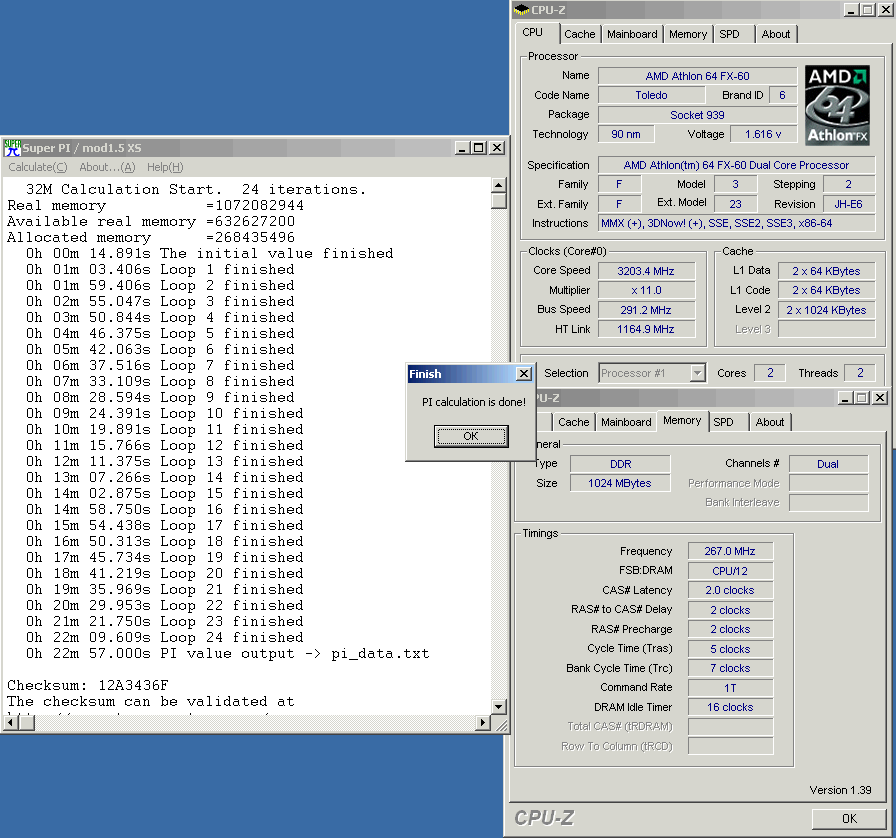Click OK in the Finish dialog
Image resolution: width=896 pixels, height=838 pixels.
[471, 436]
